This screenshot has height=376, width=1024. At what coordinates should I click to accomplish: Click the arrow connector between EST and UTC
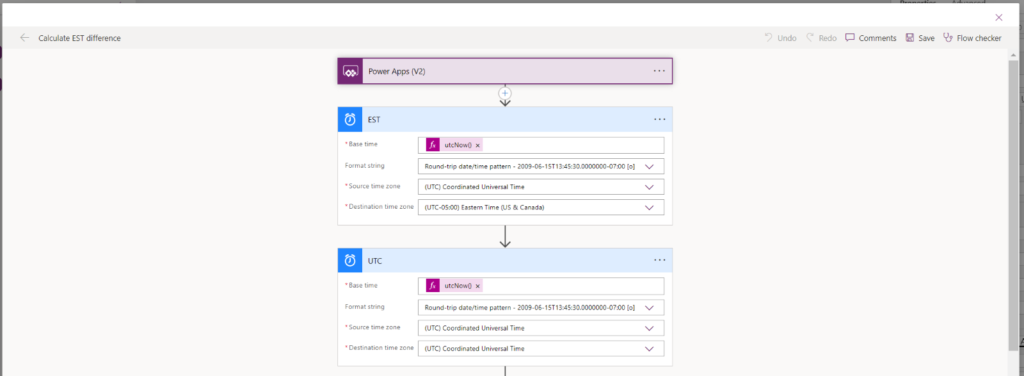[x=505, y=236]
